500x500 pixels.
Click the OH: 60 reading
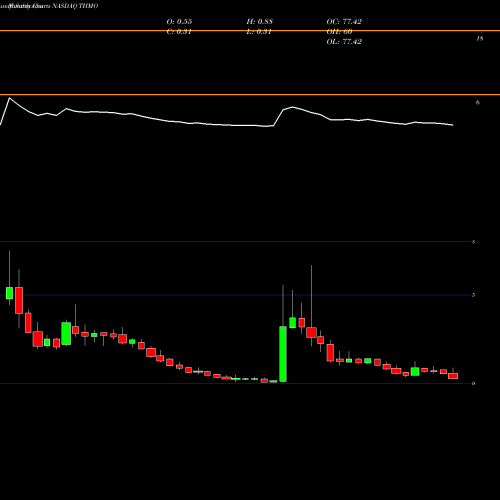[339, 32]
